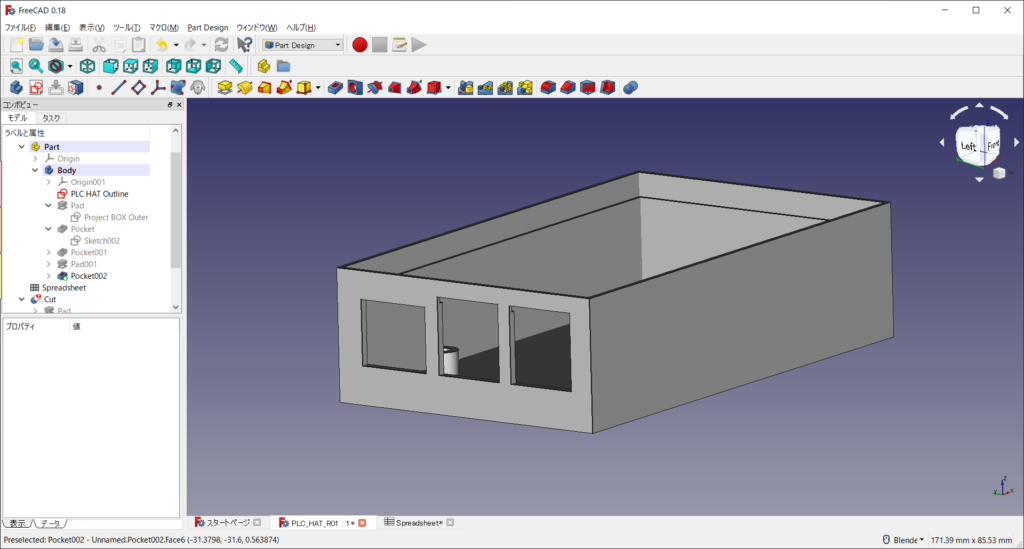Viewport: 1024px width, 549px height.
Task: Click the Measure distance ruler icon
Action: 235,66
